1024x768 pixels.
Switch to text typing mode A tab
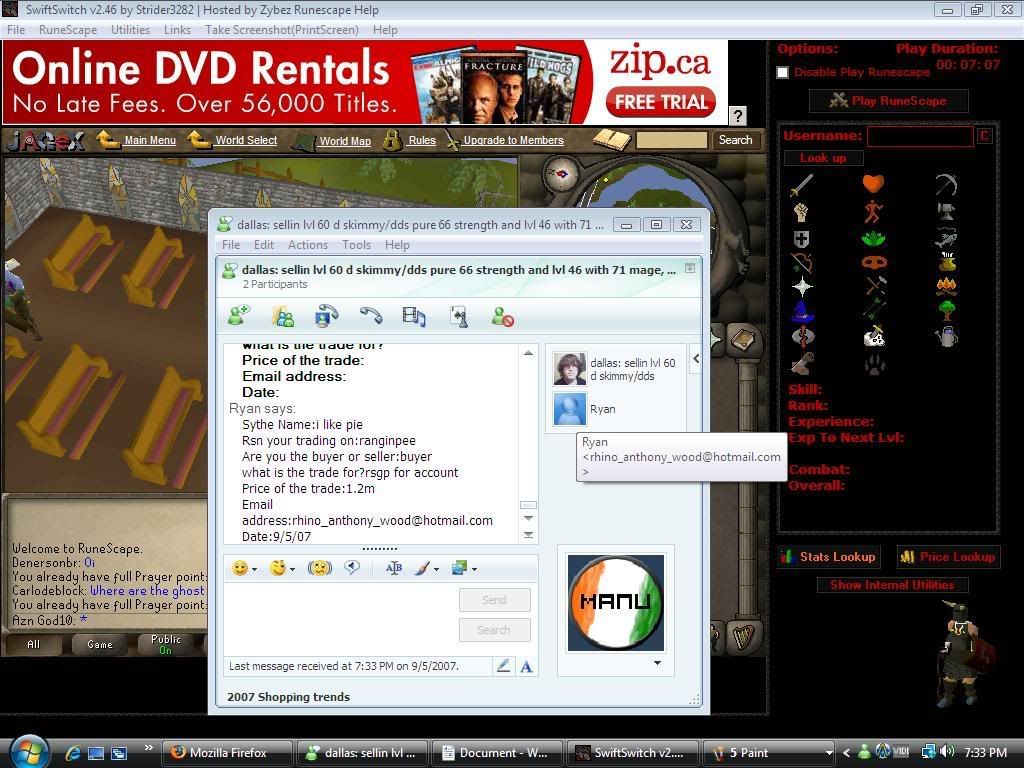[x=526, y=666]
